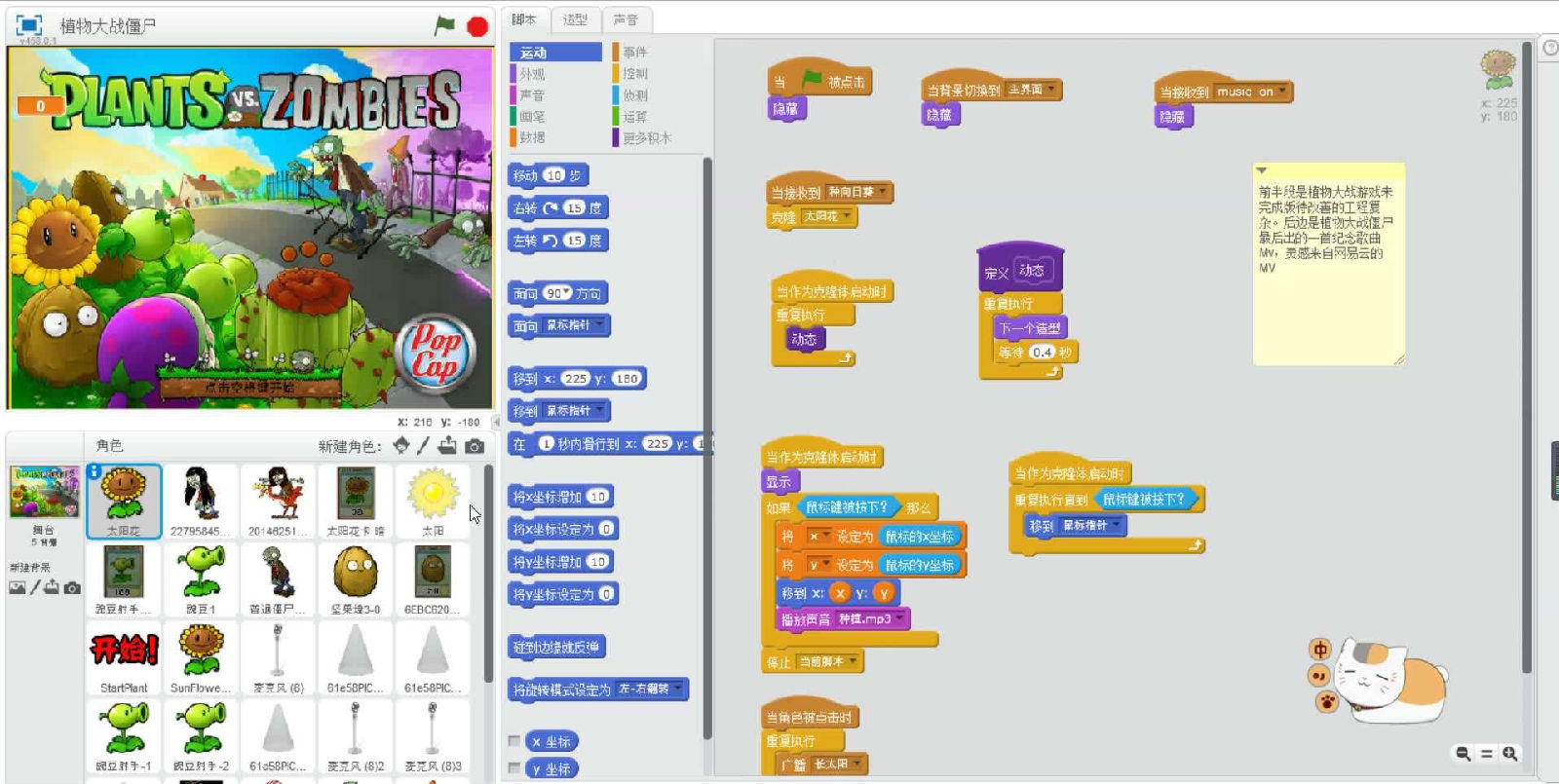Screen dimensions: 1559x784
Task: Toggle the x 坐标 monitor checkbox
Action: (x=514, y=741)
